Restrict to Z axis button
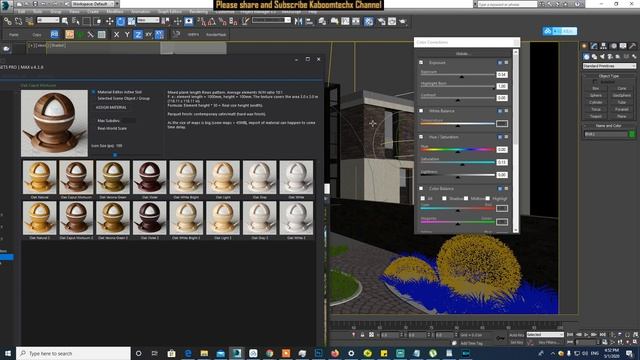 pos(138,35)
